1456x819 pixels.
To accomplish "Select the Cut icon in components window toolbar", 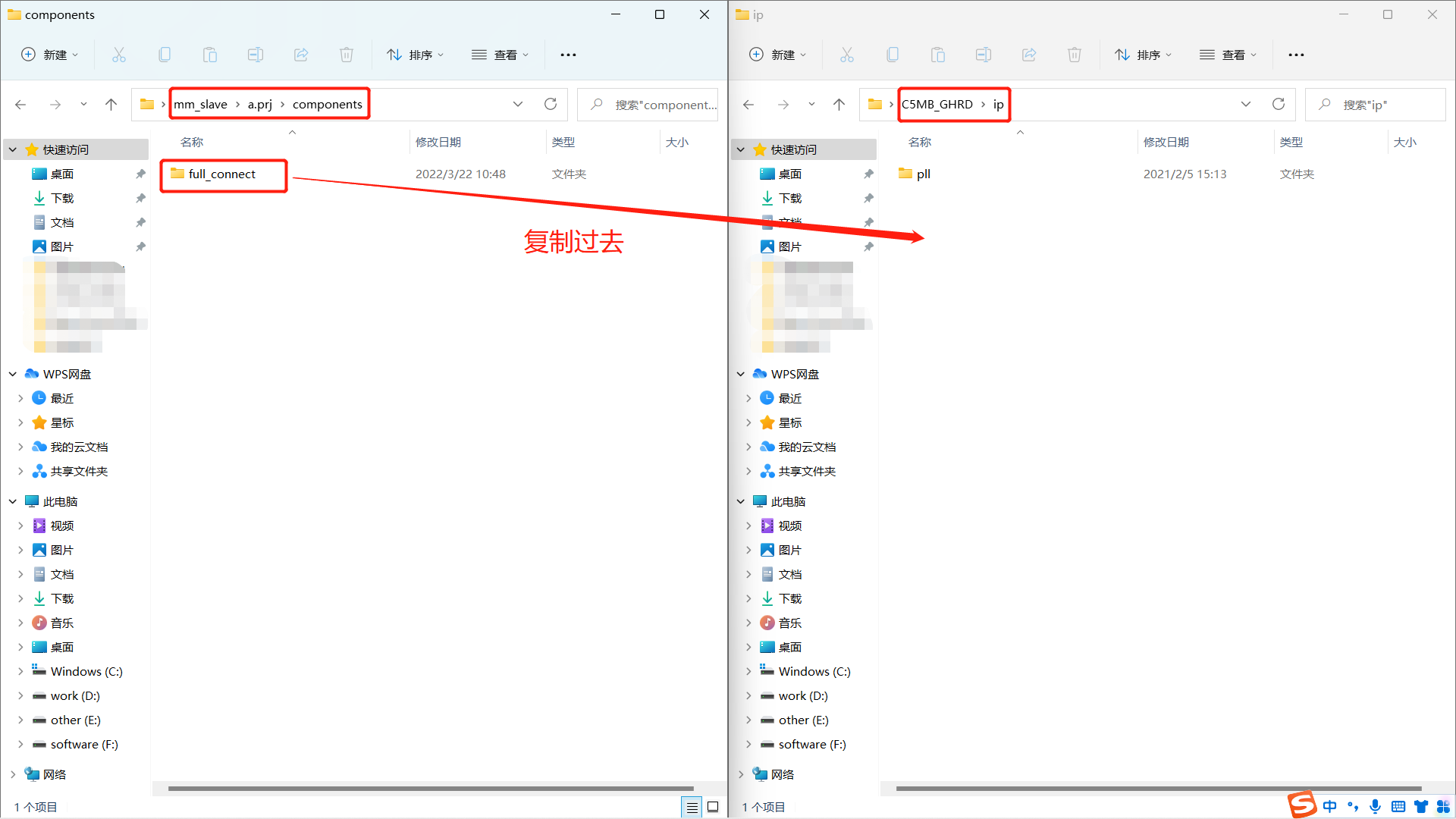I will [118, 54].
